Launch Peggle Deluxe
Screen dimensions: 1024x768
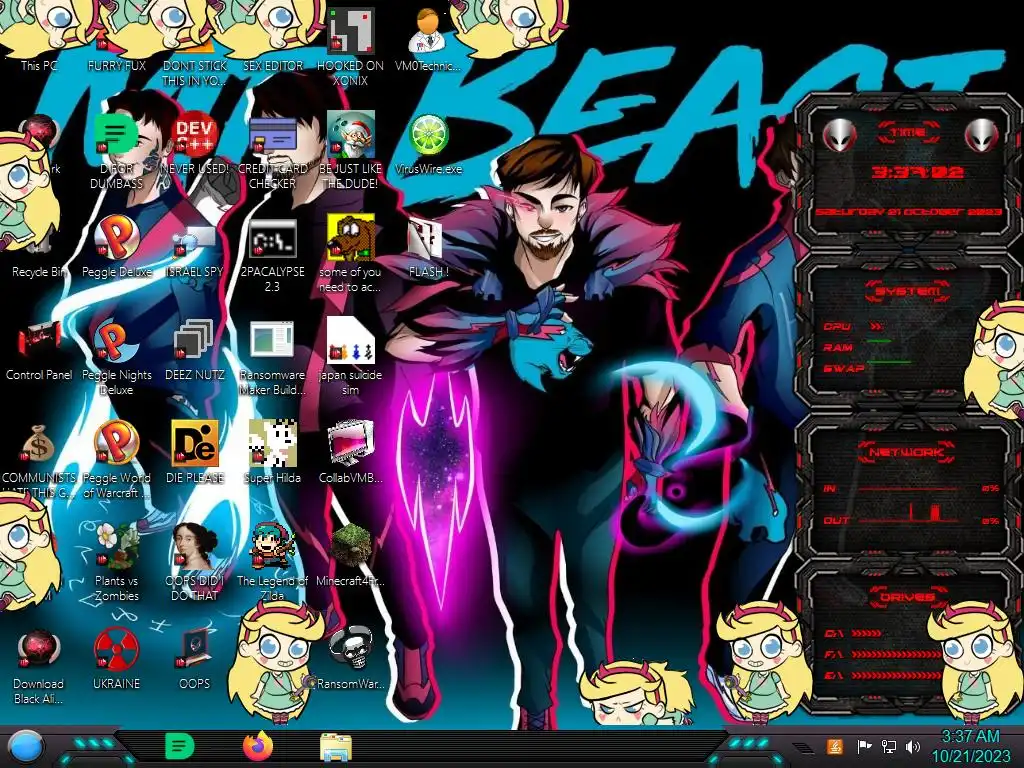coord(116,247)
